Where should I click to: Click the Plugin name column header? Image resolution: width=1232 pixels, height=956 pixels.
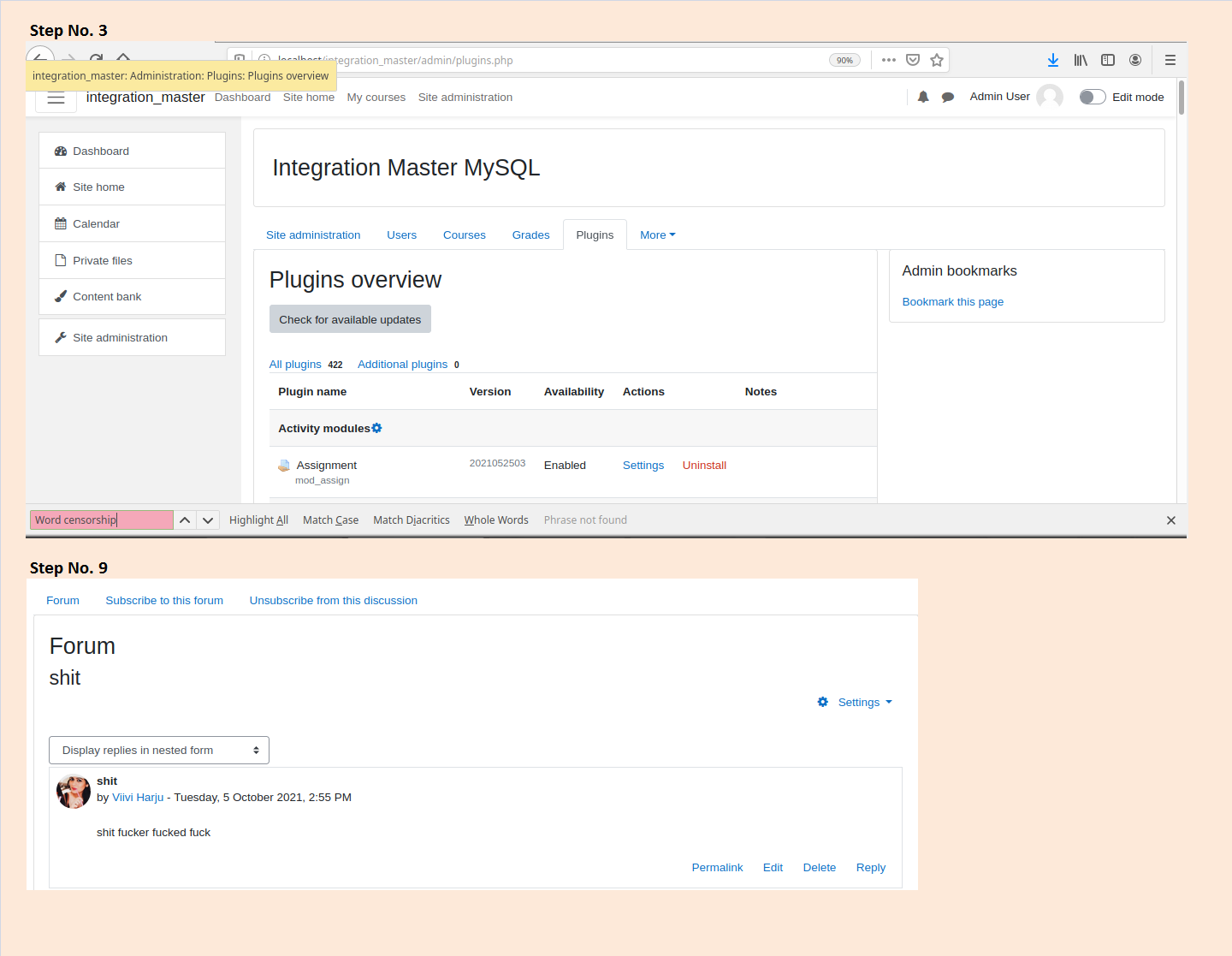(312, 391)
